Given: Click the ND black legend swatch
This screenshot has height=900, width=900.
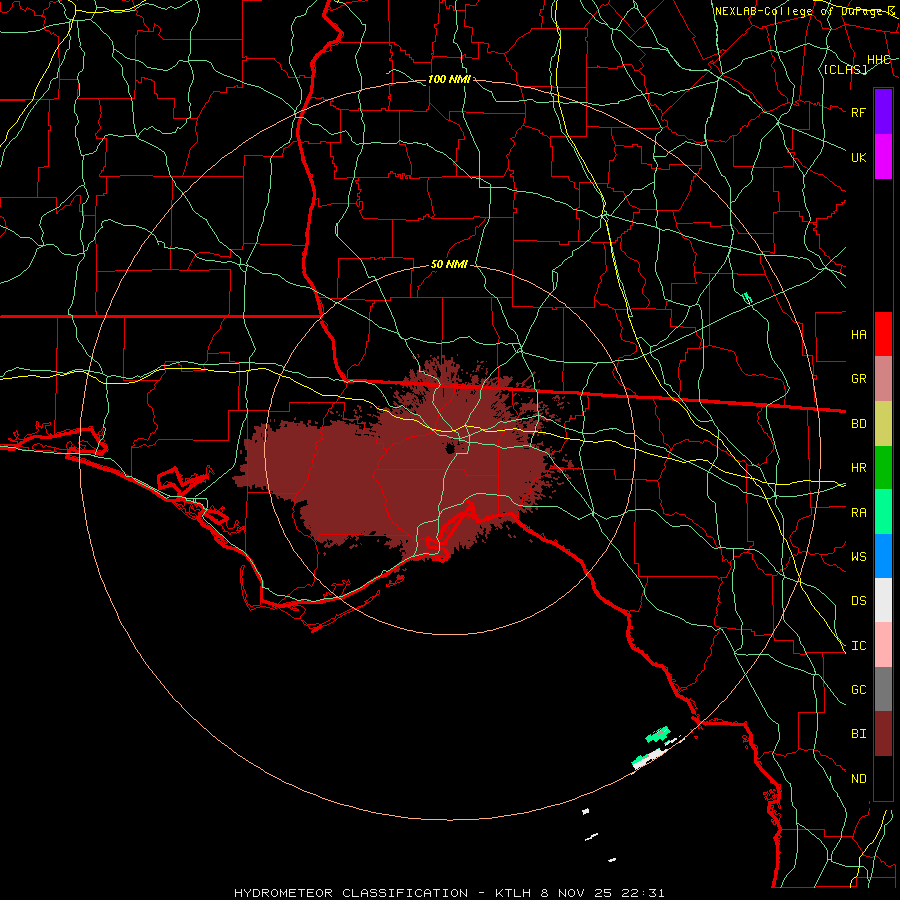Looking at the screenshot, I should 883,778.
